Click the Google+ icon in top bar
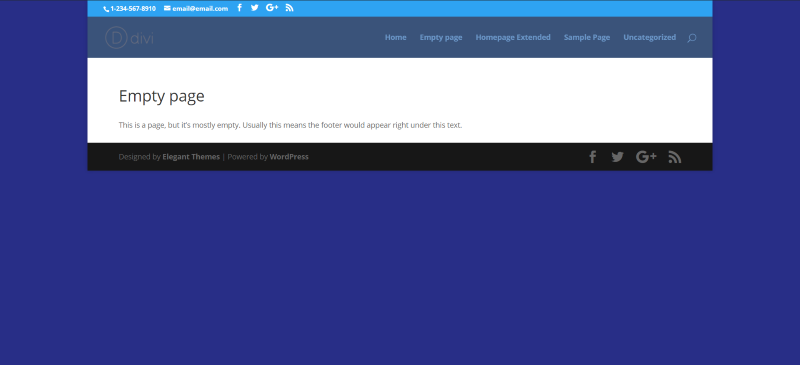Screen dimensions: 800x365 272,8
